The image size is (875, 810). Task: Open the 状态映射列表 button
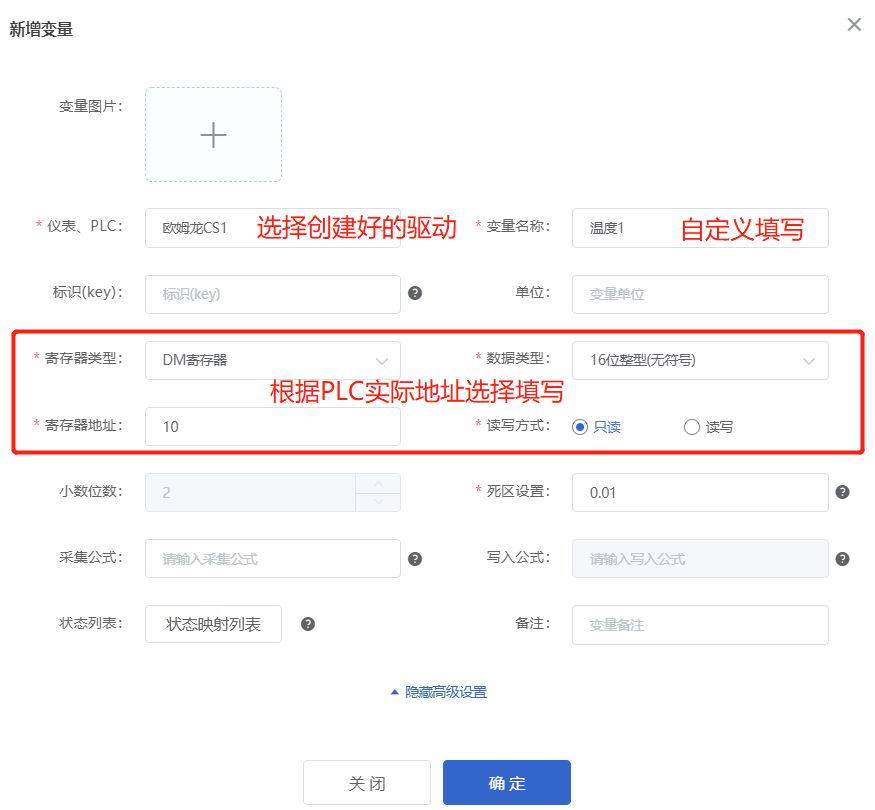click(213, 624)
